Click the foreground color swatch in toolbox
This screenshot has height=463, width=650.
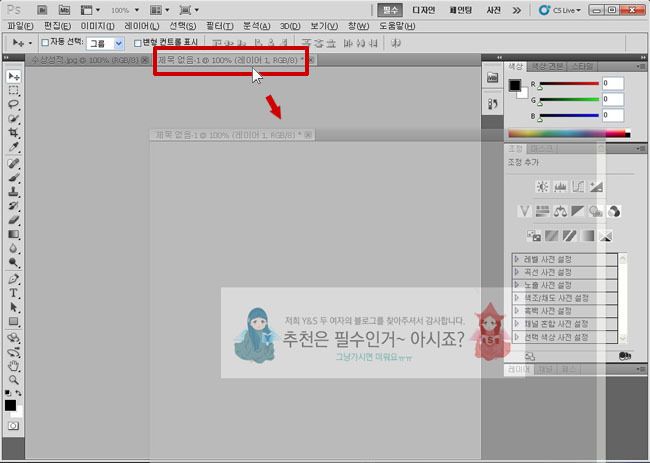(x=10, y=405)
